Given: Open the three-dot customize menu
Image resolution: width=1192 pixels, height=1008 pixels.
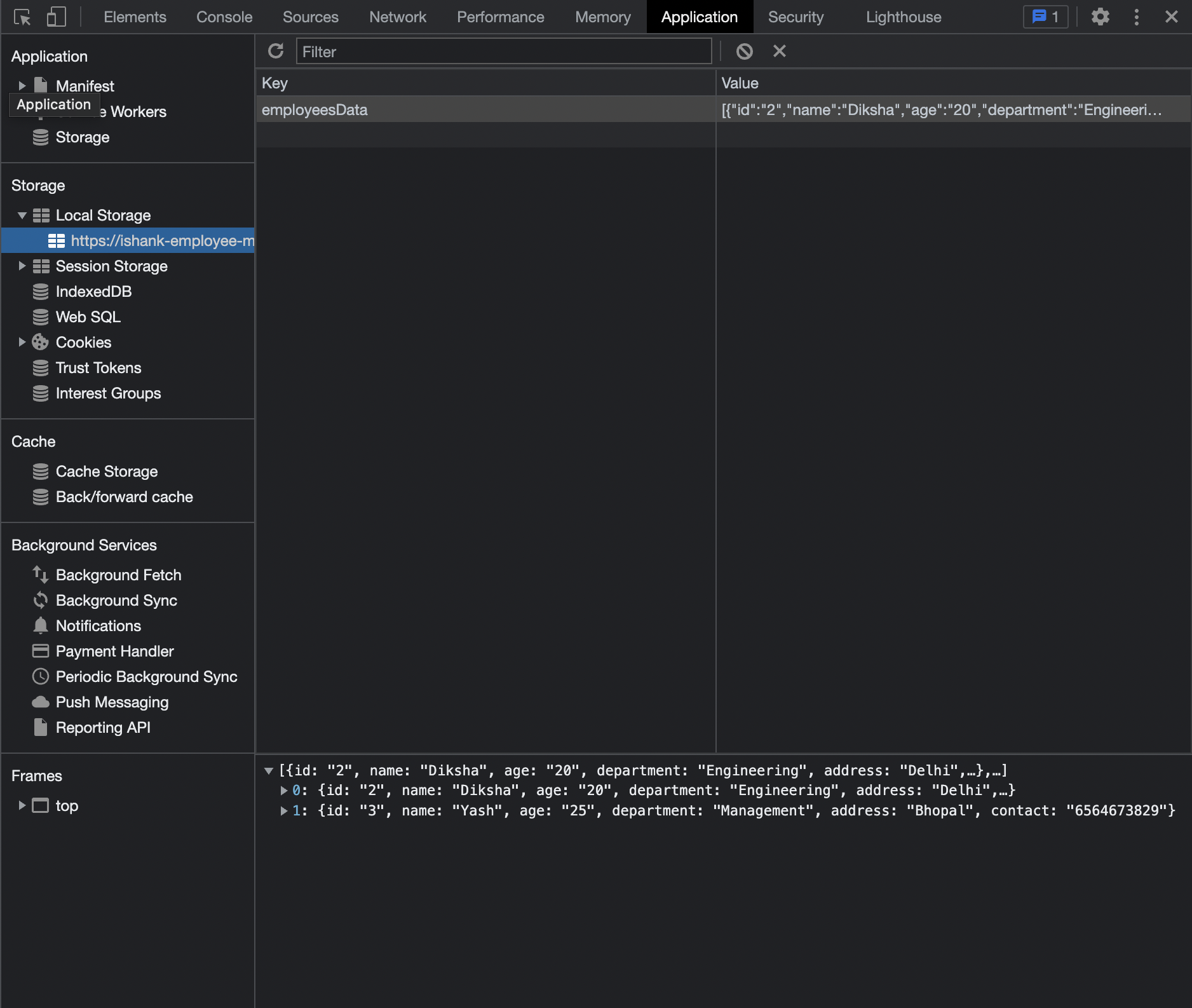Looking at the screenshot, I should [x=1137, y=17].
